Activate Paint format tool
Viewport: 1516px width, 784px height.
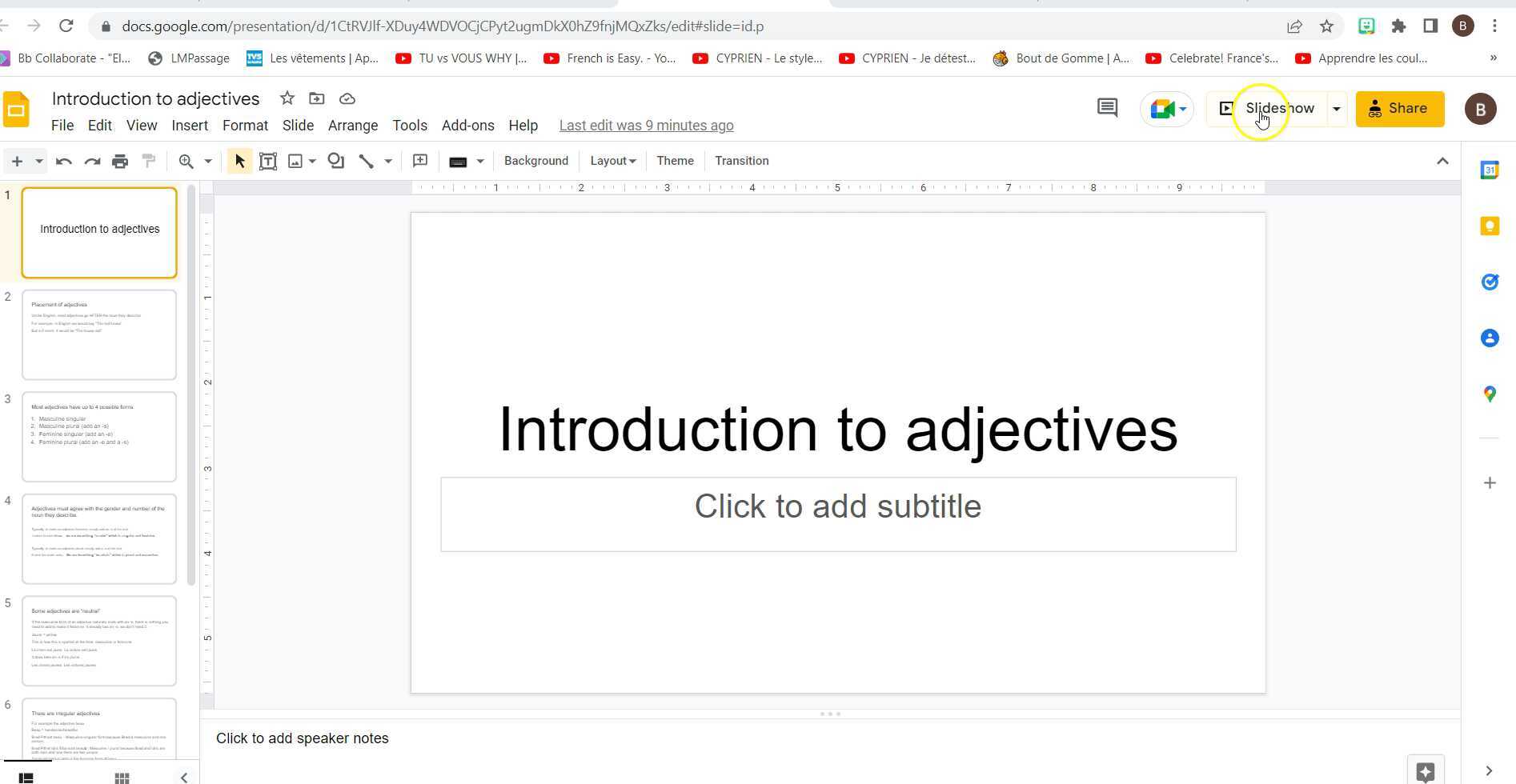(x=148, y=161)
